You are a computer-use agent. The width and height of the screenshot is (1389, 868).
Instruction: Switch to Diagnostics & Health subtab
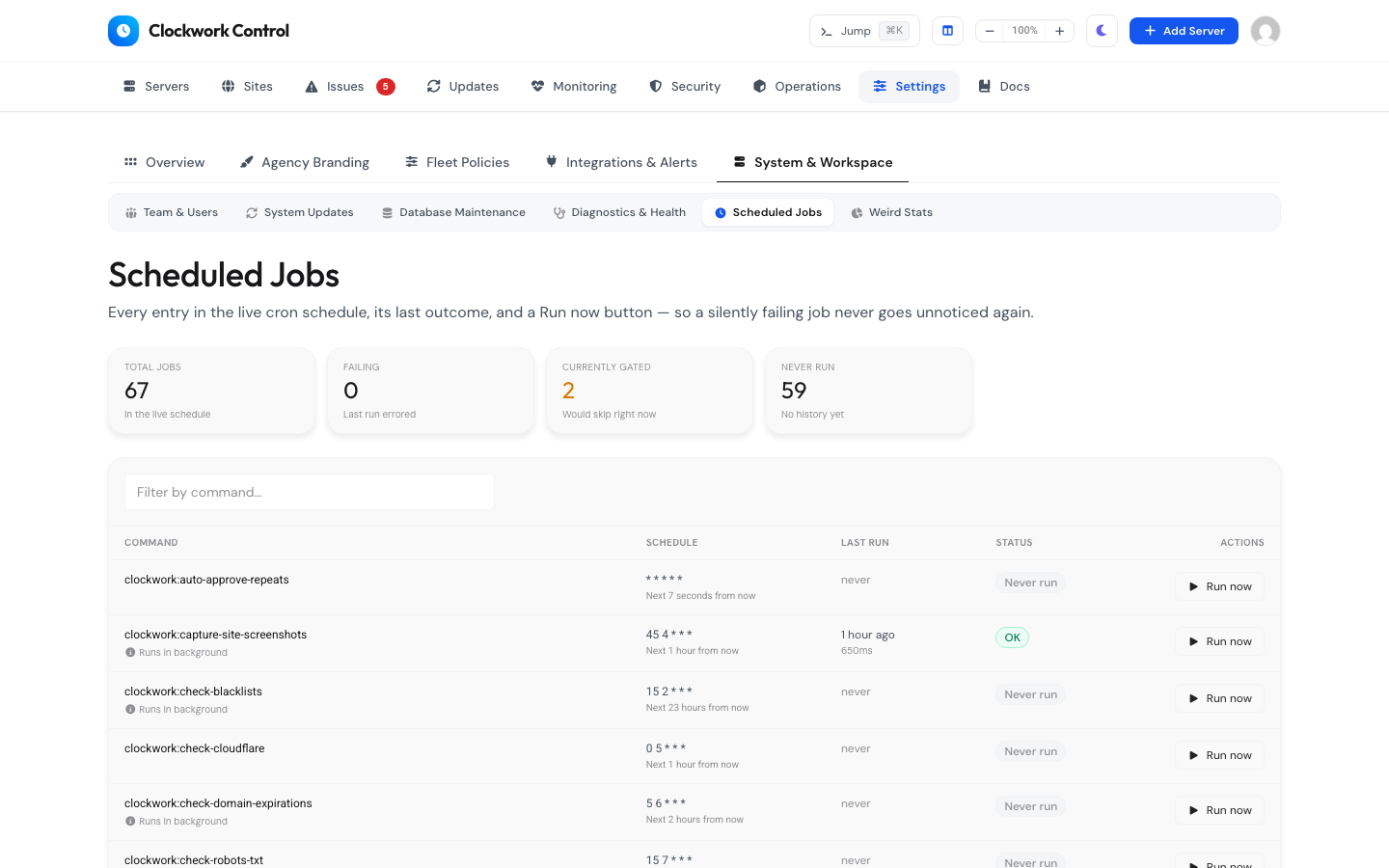pos(619,213)
